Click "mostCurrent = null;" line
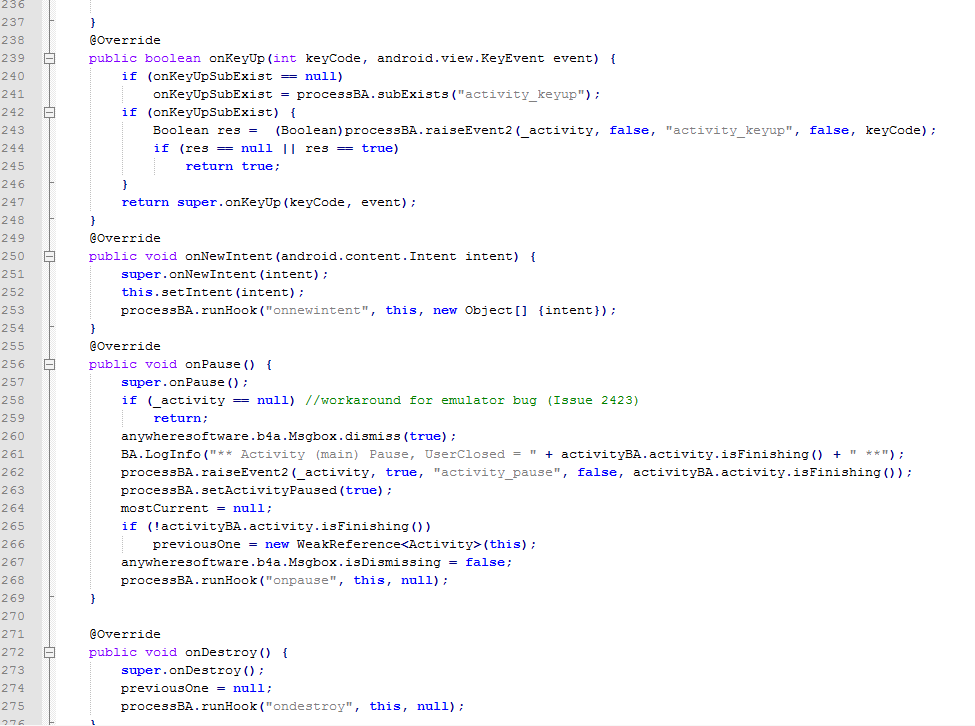The image size is (975, 726). [196, 508]
